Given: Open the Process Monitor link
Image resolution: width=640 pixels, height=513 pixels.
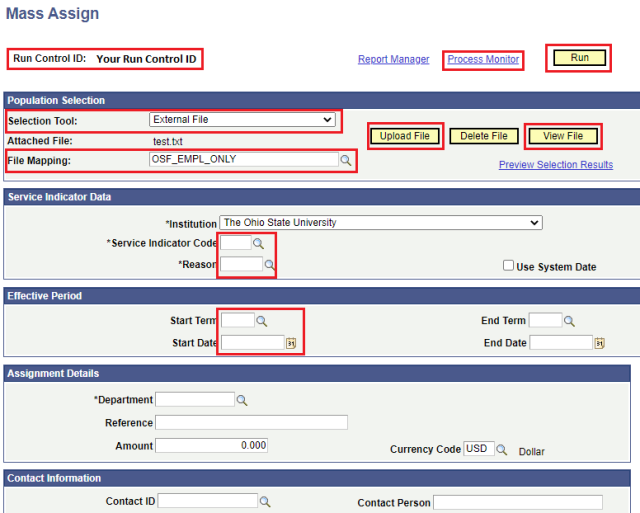Looking at the screenshot, I should click(483, 60).
